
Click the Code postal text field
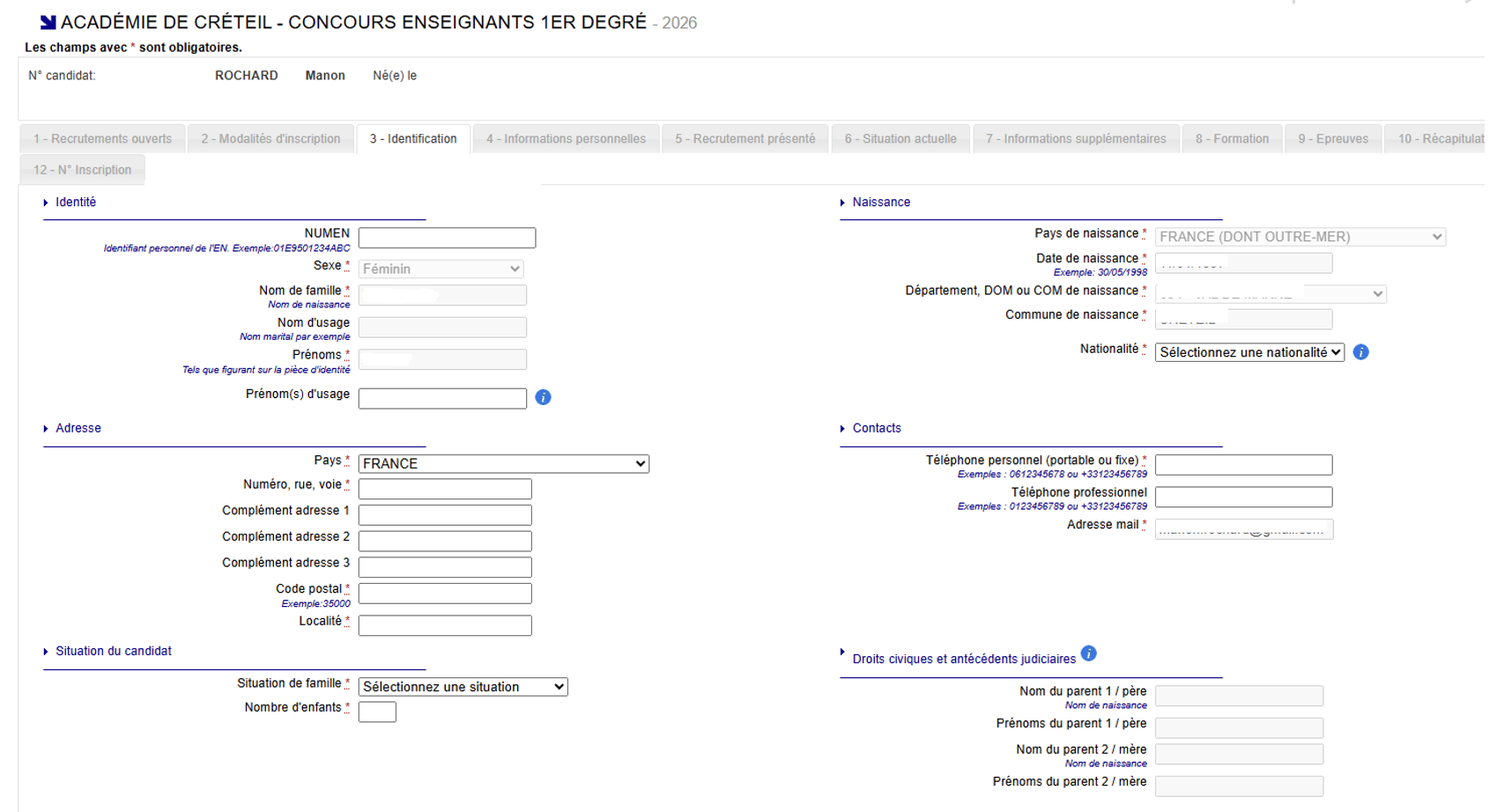tap(445, 594)
